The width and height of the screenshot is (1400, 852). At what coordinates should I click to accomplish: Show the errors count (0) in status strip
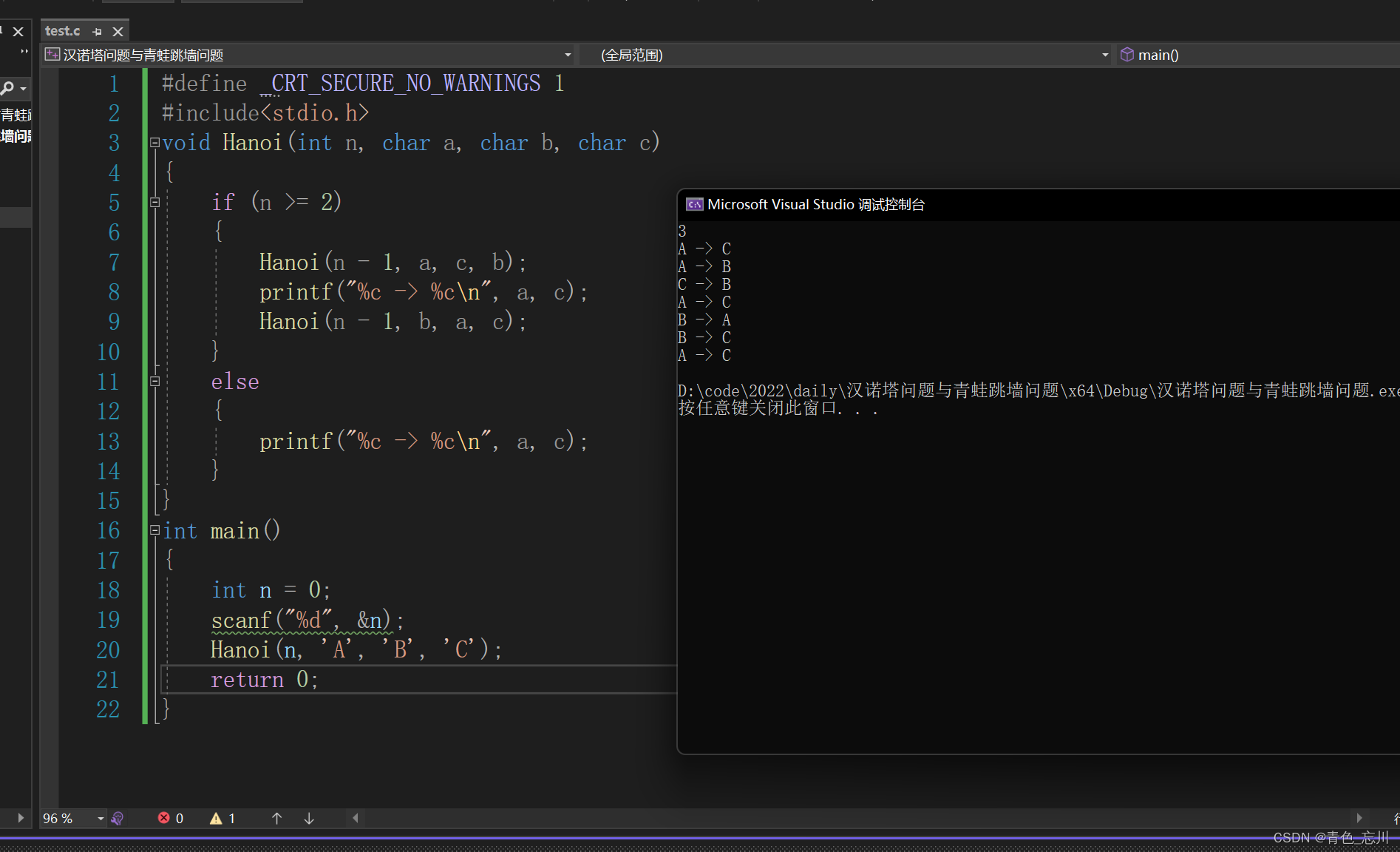coord(171,818)
